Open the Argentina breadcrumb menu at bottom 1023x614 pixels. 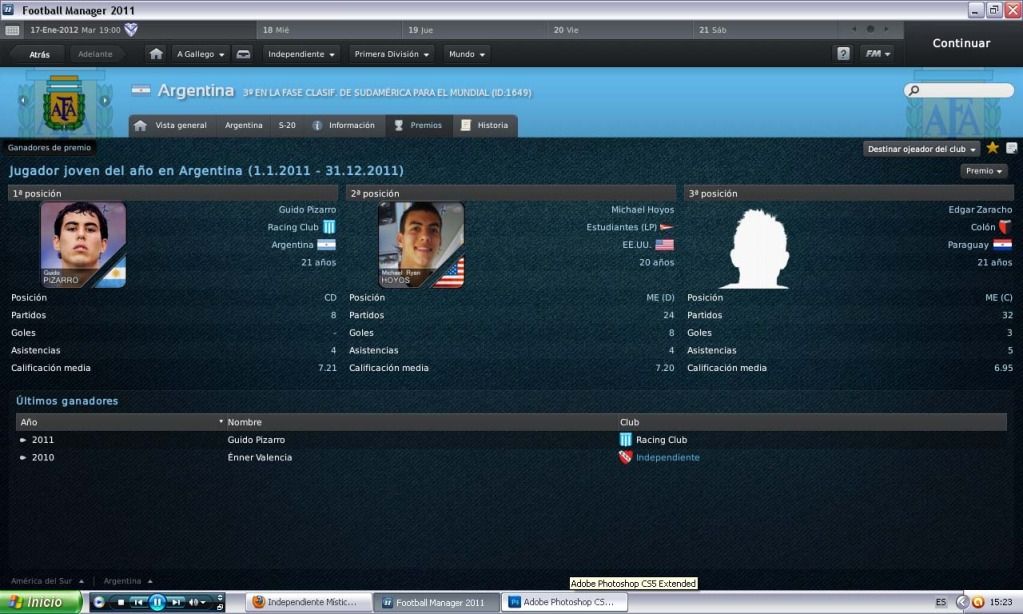coord(128,581)
